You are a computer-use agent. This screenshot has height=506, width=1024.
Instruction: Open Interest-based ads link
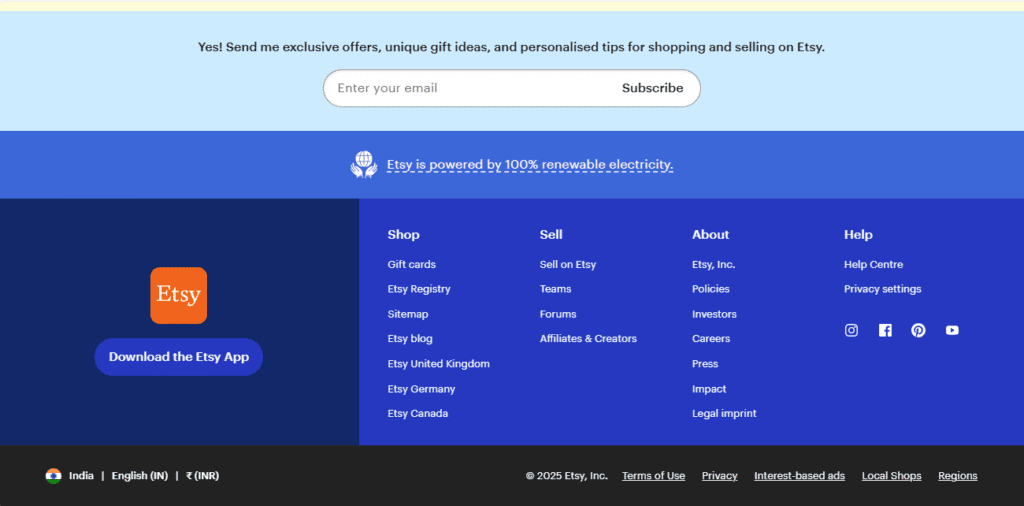(799, 476)
